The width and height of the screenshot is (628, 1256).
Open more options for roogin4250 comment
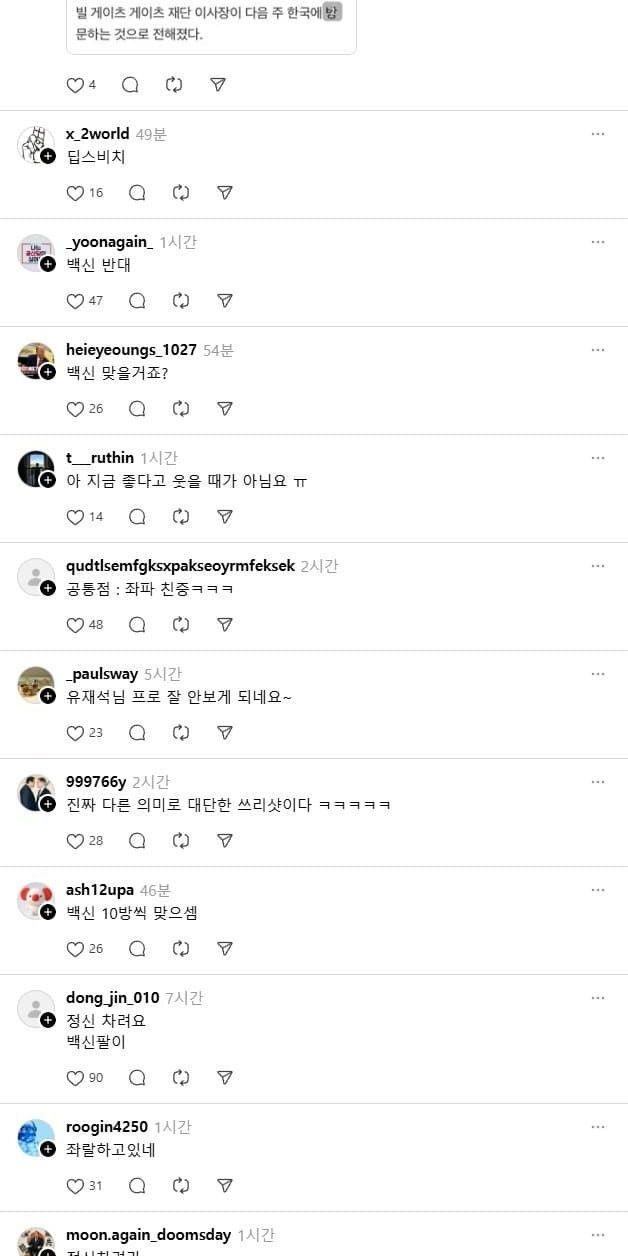click(598, 1127)
